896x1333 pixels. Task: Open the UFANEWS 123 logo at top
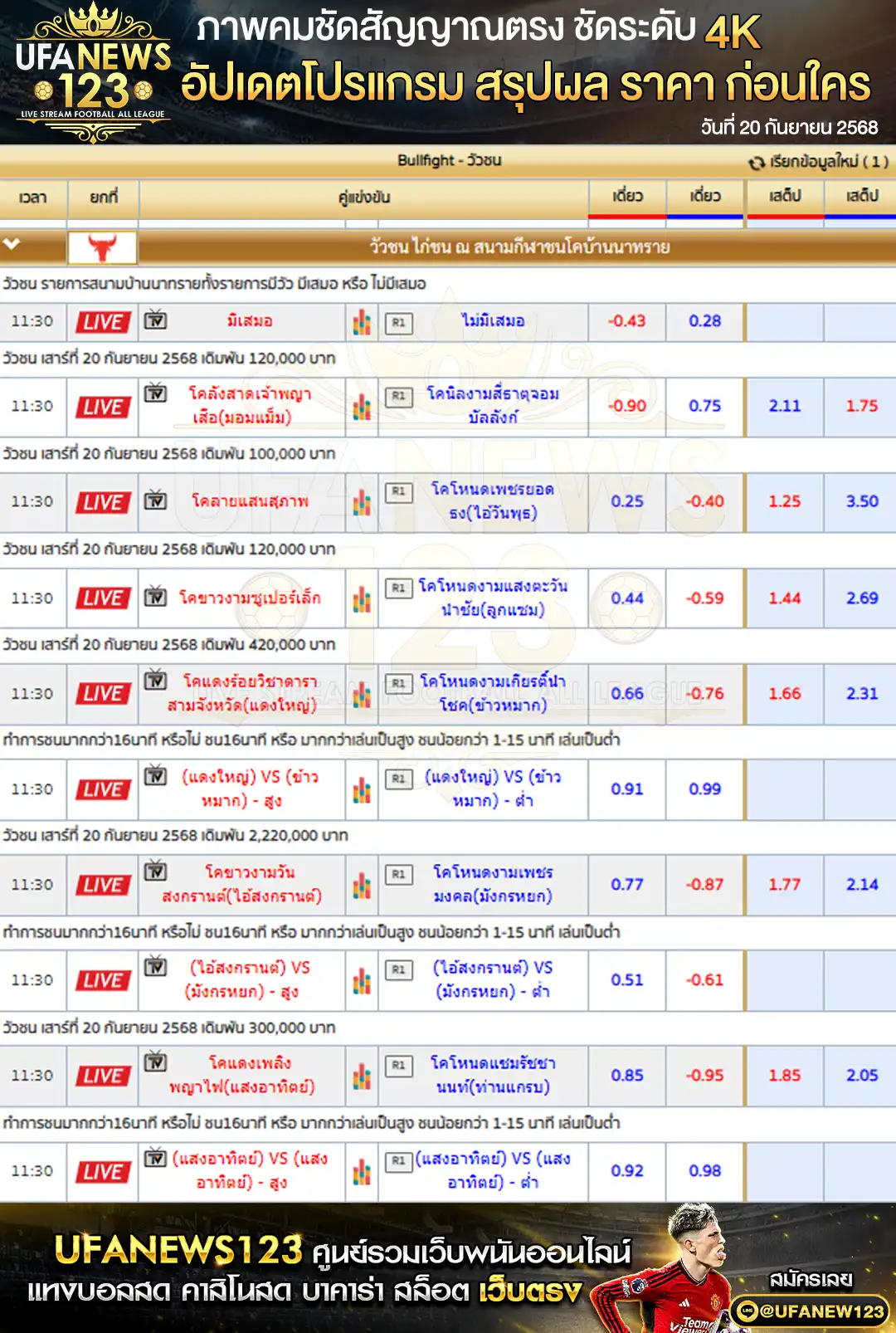(93, 73)
